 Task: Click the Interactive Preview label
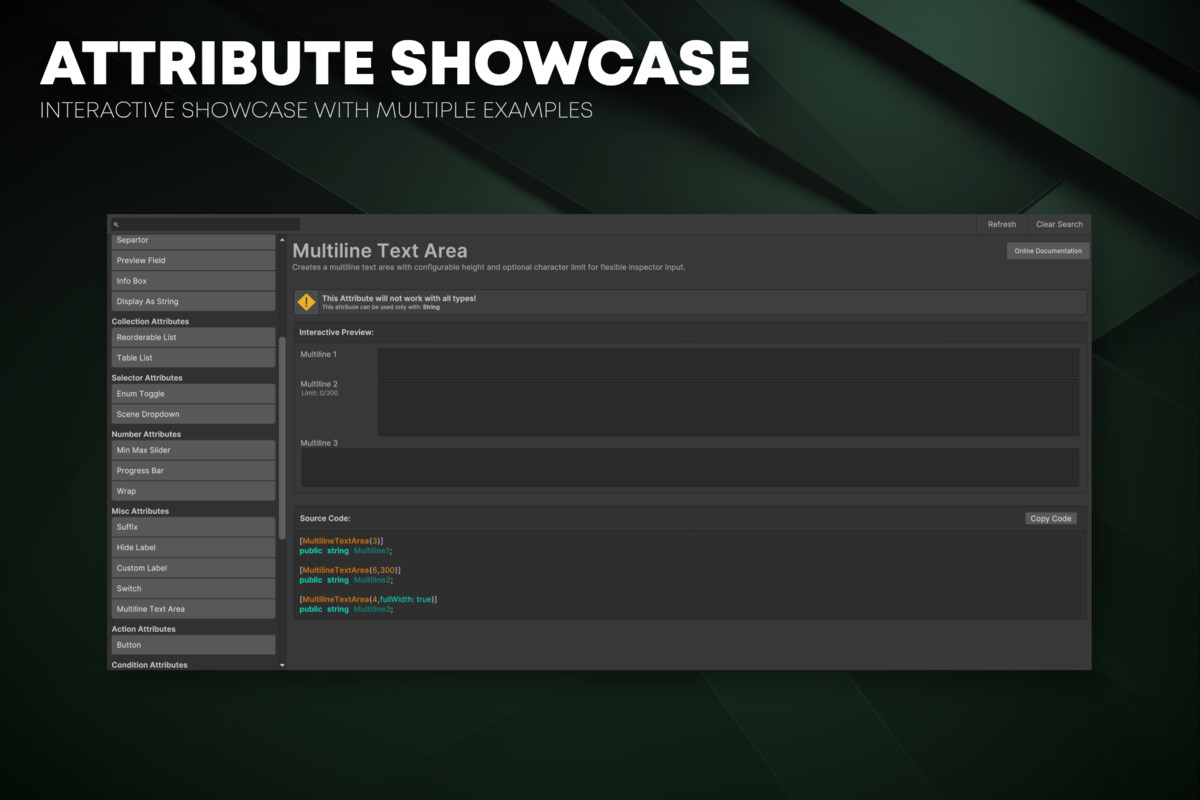[x=337, y=332]
